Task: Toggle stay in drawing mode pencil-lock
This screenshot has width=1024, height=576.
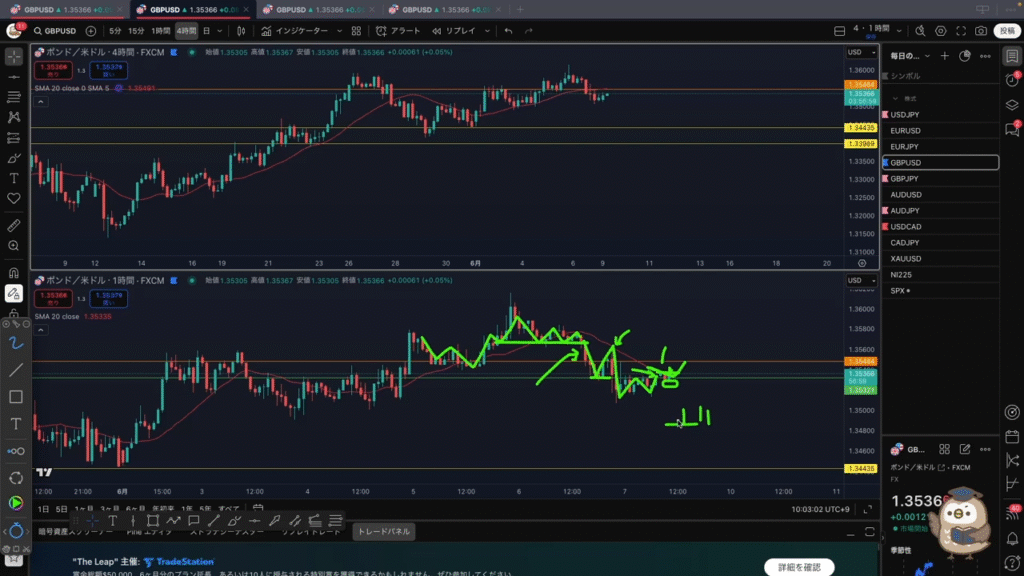Action: click(14, 294)
